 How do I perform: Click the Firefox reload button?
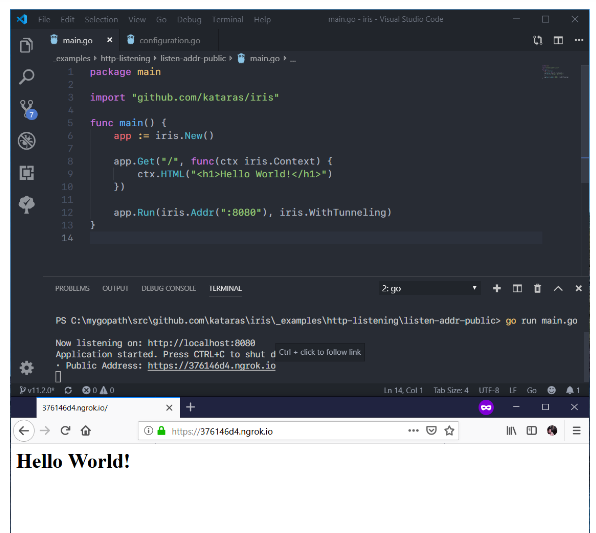[x=65, y=430]
